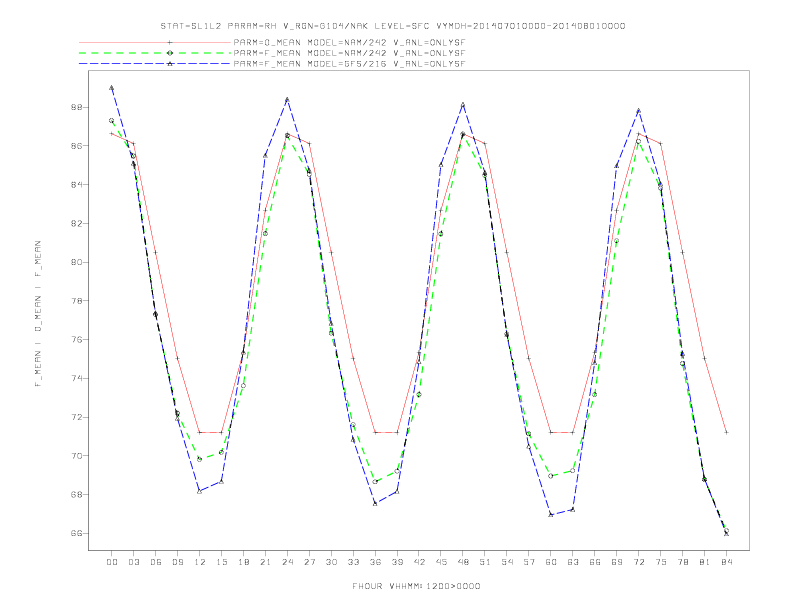Image resolution: width=792 pixels, height=612 pixels.
Task: Click x-axis forecast hour label 36
Action: 375,562
